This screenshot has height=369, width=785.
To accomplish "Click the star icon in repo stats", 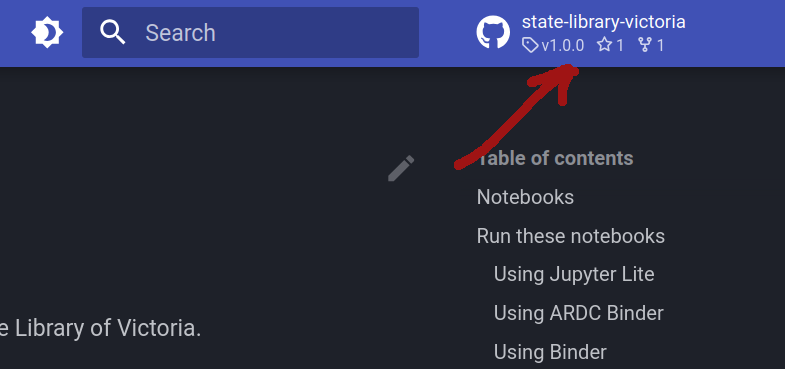I will point(605,46).
